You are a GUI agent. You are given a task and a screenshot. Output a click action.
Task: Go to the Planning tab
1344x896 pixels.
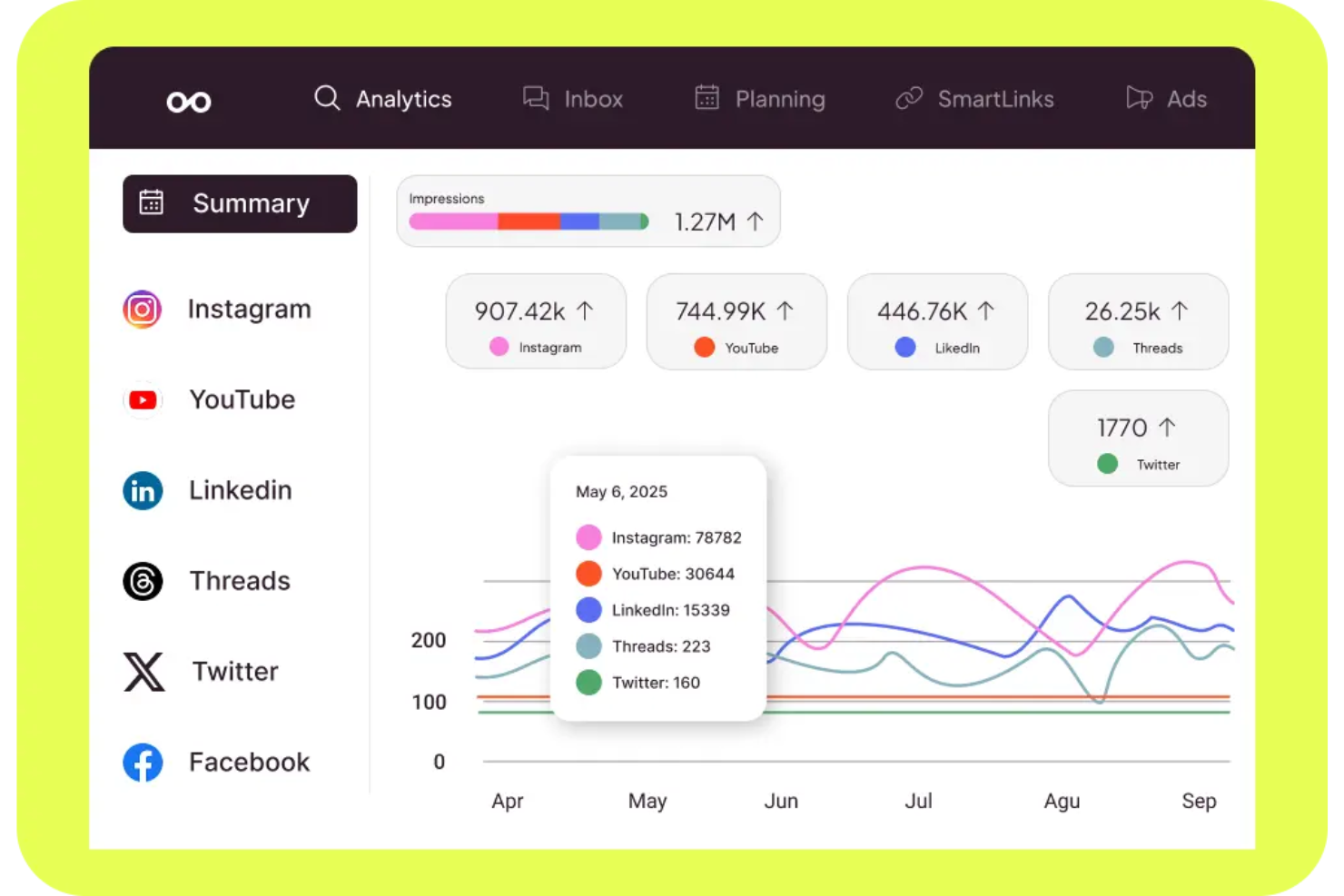coord(780,99)
